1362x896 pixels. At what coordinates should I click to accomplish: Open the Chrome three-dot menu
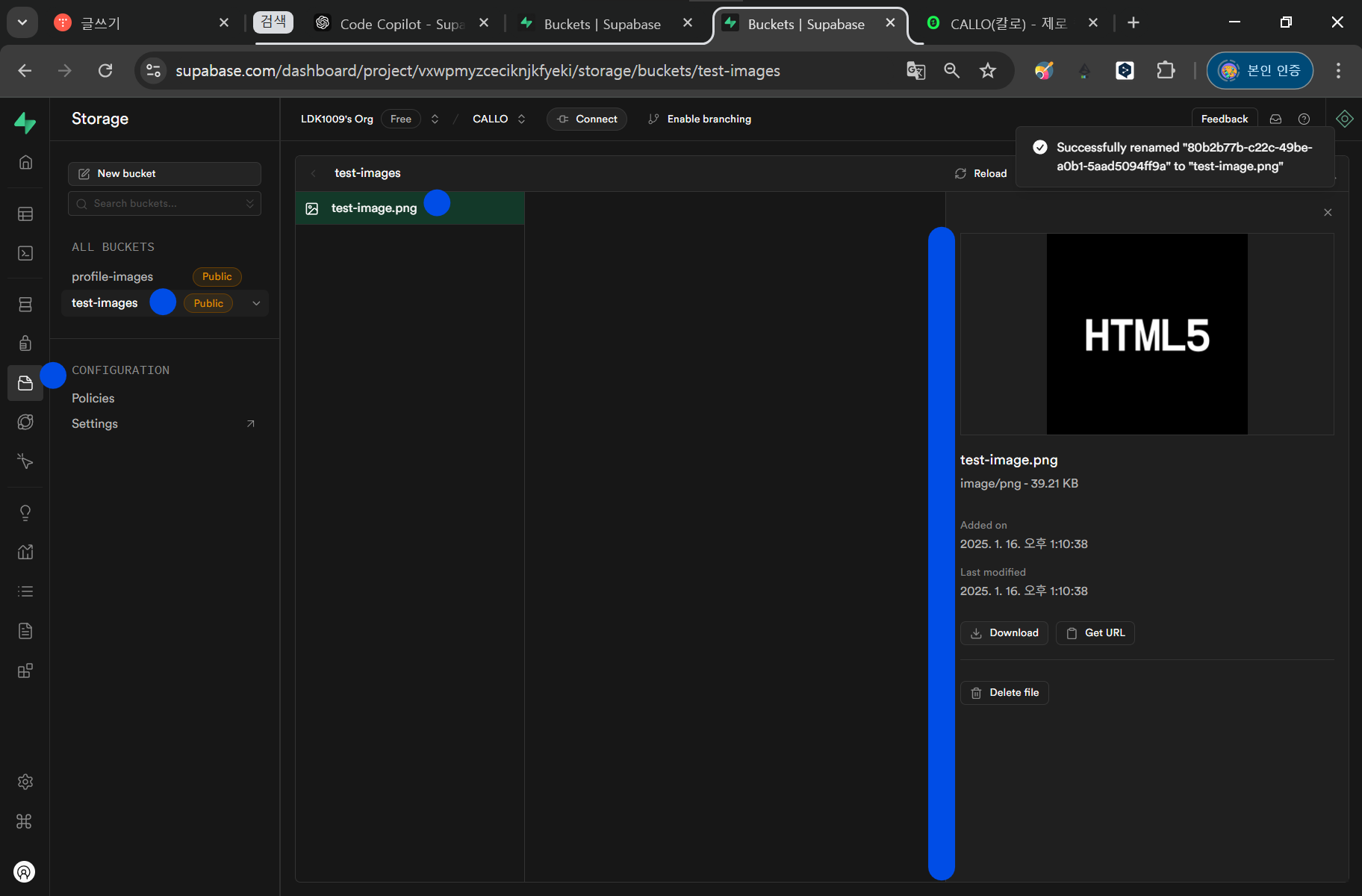tap(1338, 71)
